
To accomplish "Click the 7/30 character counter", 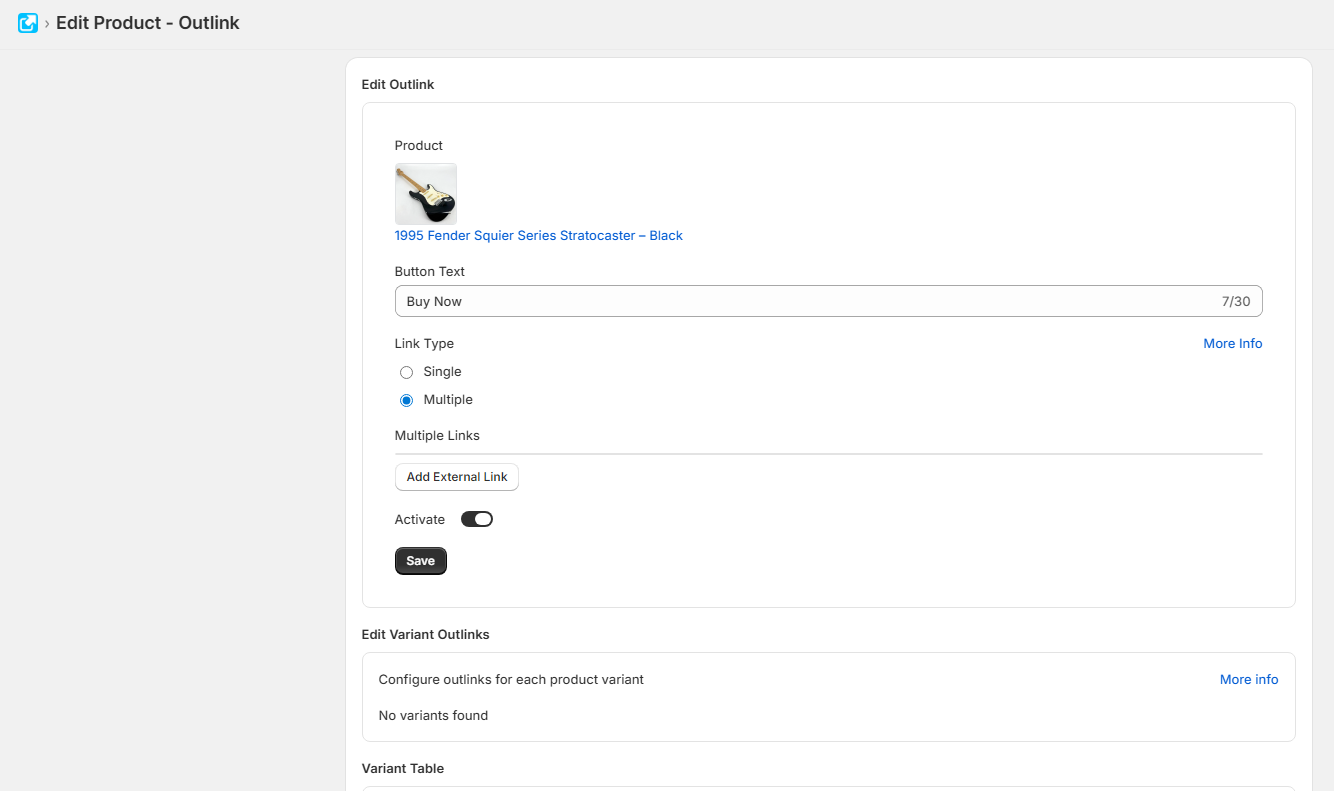I will tap(1236, 302).
